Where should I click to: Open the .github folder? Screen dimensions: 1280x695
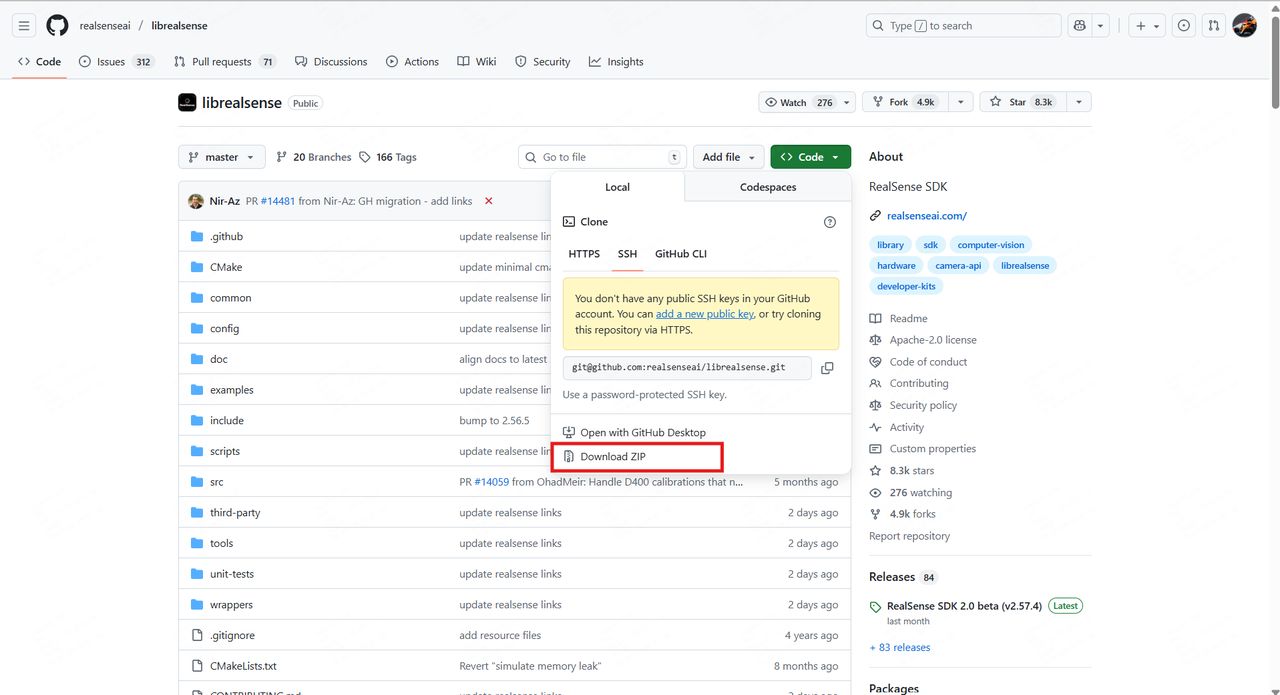coord(226,237)
